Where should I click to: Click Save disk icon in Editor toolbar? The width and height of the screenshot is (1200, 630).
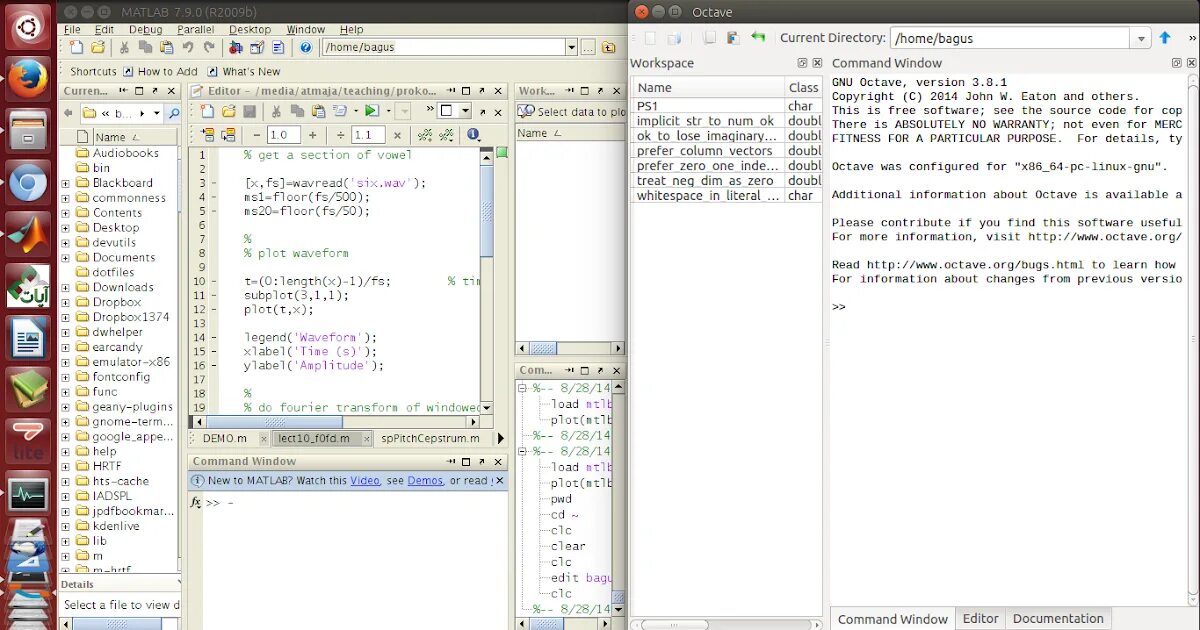(249, 111)
